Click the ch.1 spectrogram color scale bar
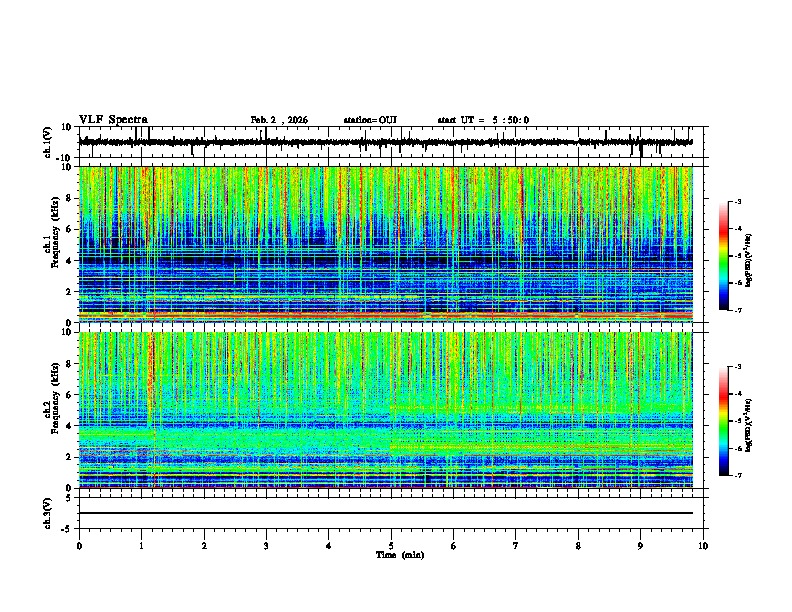Viewport: 792px width, 612px height. point(724,256)
